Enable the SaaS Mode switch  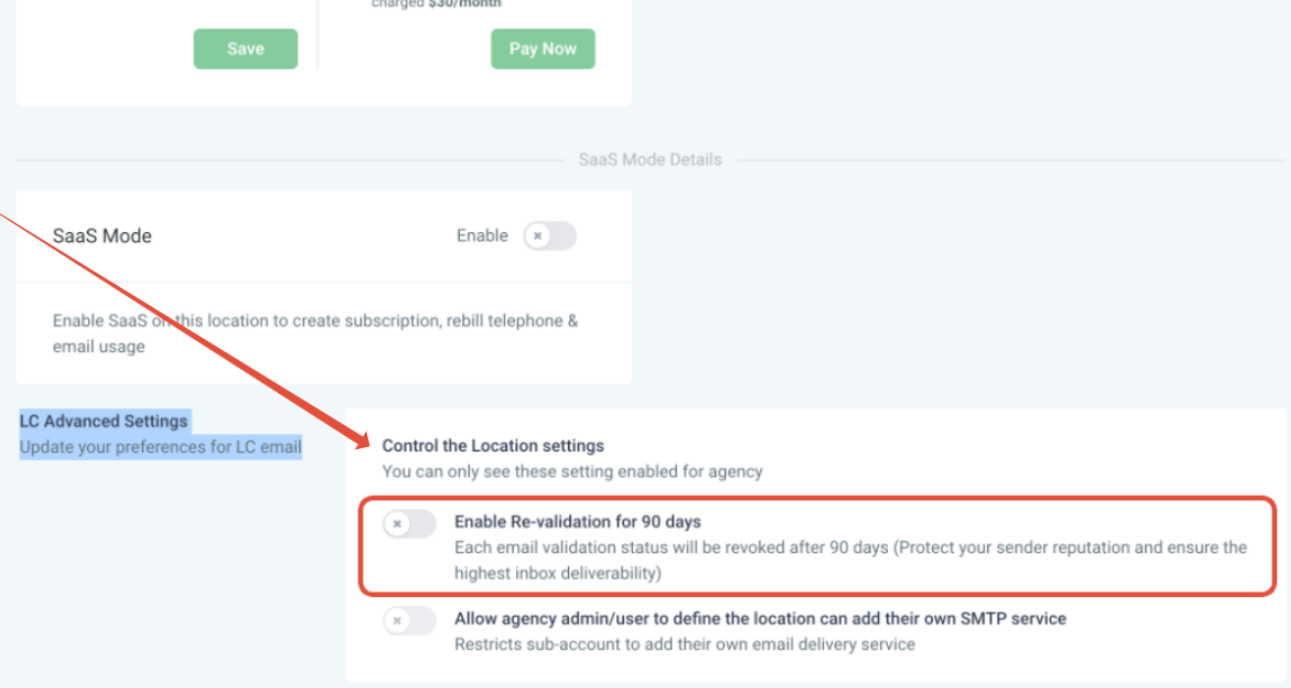pos(550,236)
